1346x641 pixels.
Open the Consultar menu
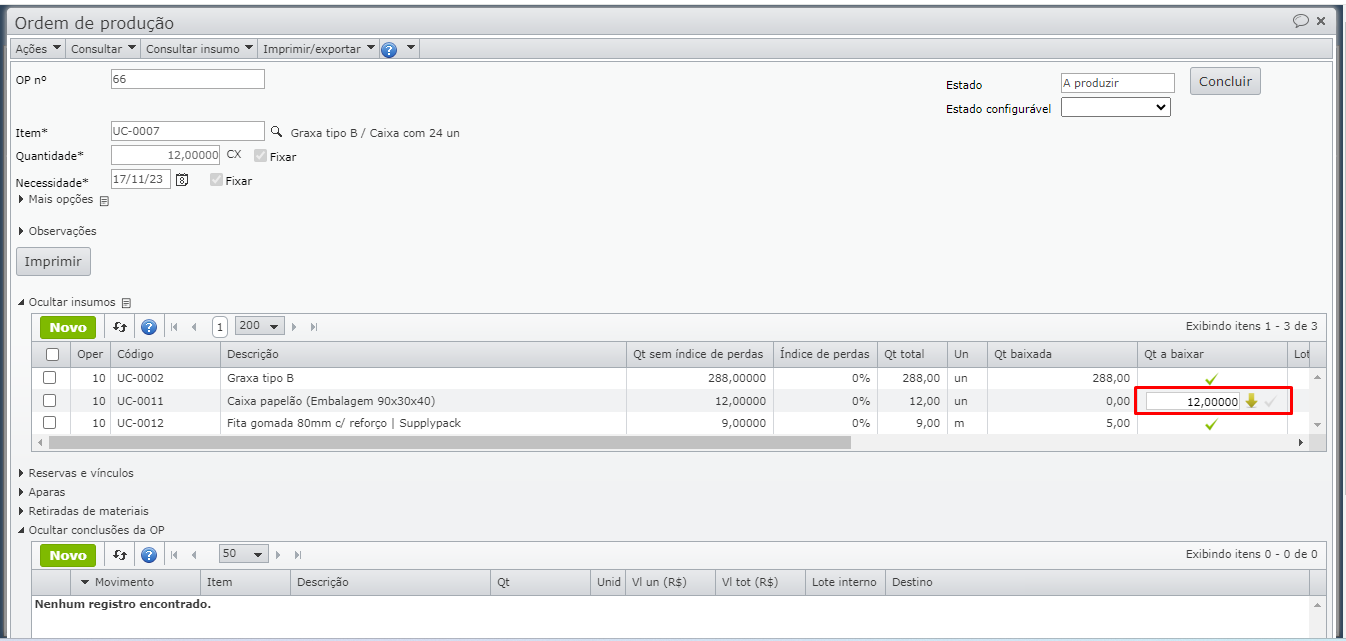click(104, 48)
